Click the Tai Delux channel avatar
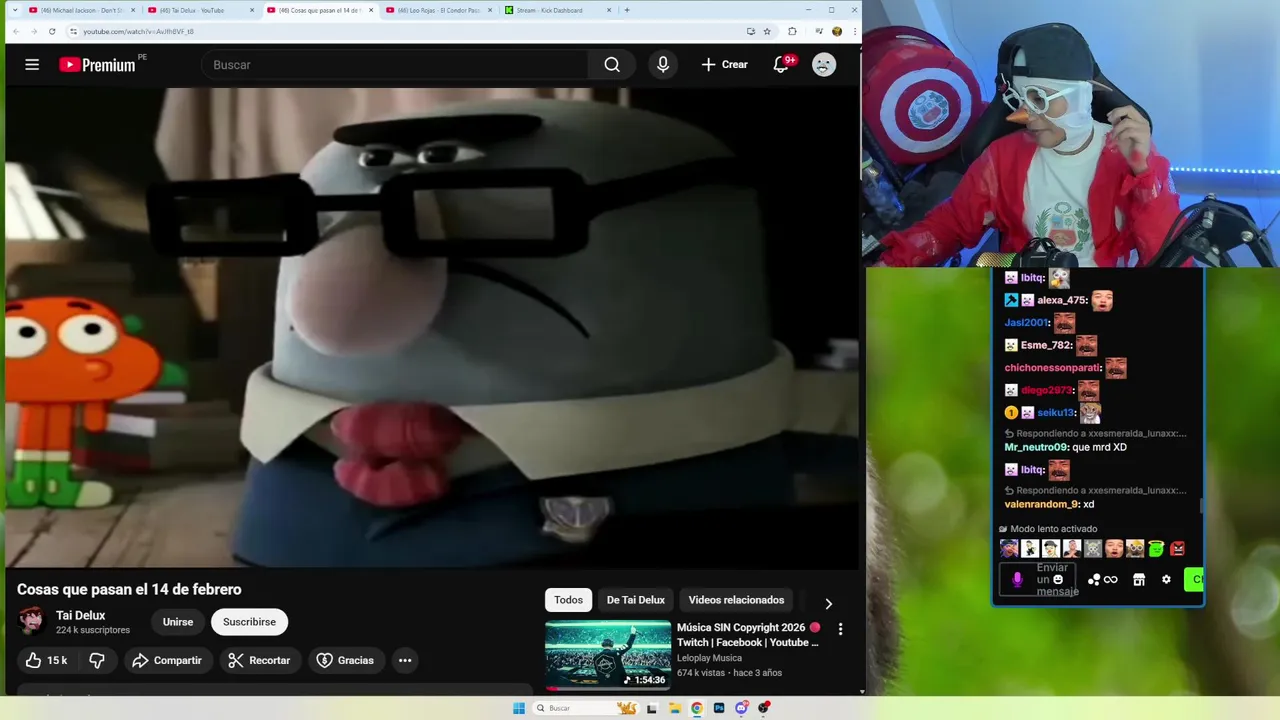Viewport: 1280px width, 720px height. (32, 621)
